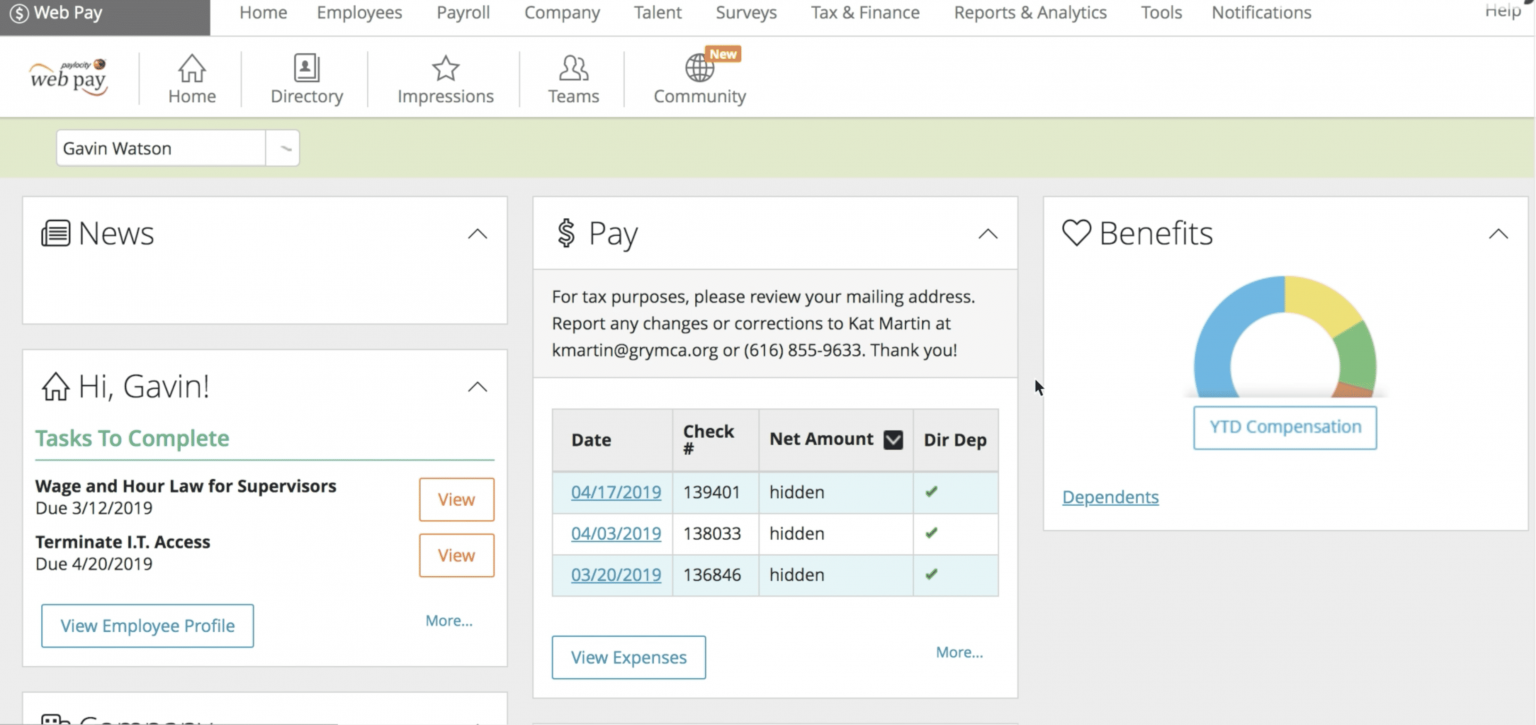Click the Dependents link
Image resolution: width=1536 pixels, height=725 pixels.
[x=1110, y=497]
